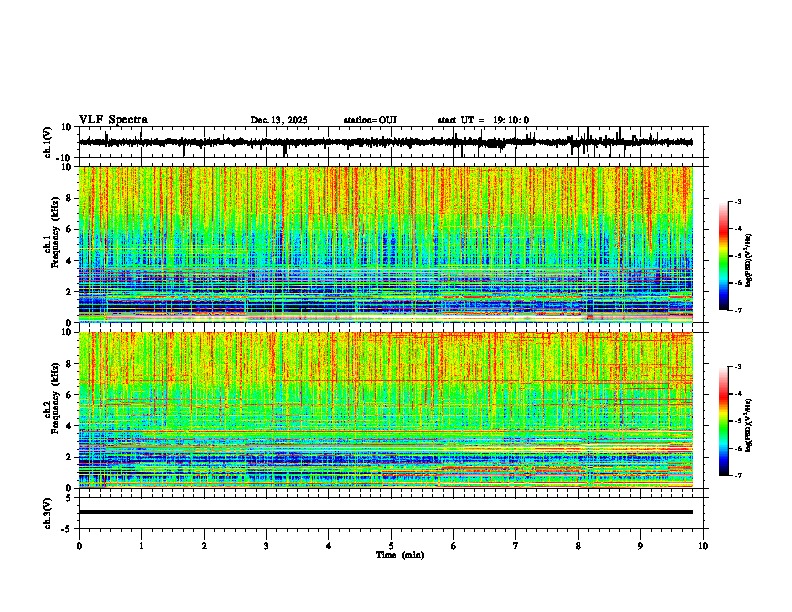
Task: Click the date 'Dec. 13, 2025'
Action: tap(279, 120)
